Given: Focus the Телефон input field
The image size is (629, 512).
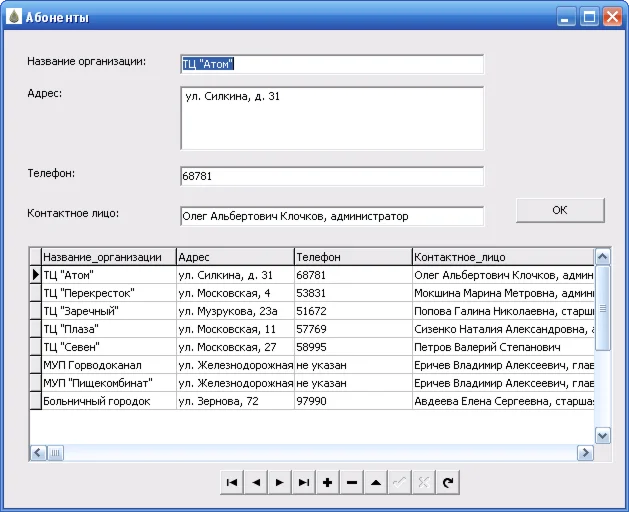Looking at the screenshot, I should 331,176.
